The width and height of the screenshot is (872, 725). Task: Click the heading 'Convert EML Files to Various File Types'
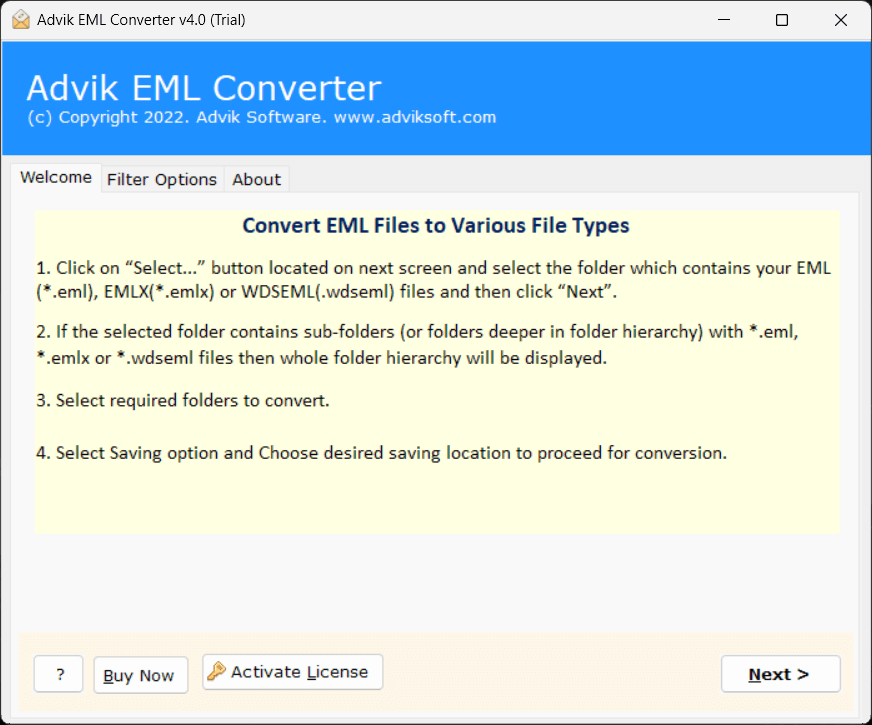click(436, 226)
